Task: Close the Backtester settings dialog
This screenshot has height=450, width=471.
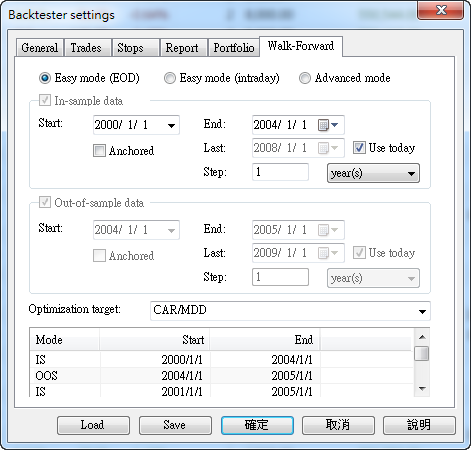Action: pos(441,11)
